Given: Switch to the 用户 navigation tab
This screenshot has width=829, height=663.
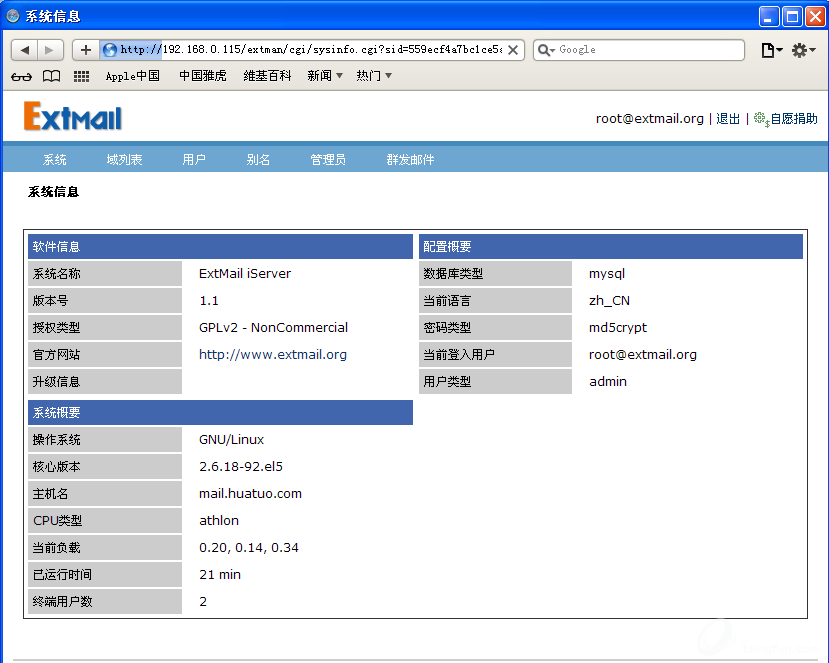Looking at the screenshot, I should click(194, 160).
